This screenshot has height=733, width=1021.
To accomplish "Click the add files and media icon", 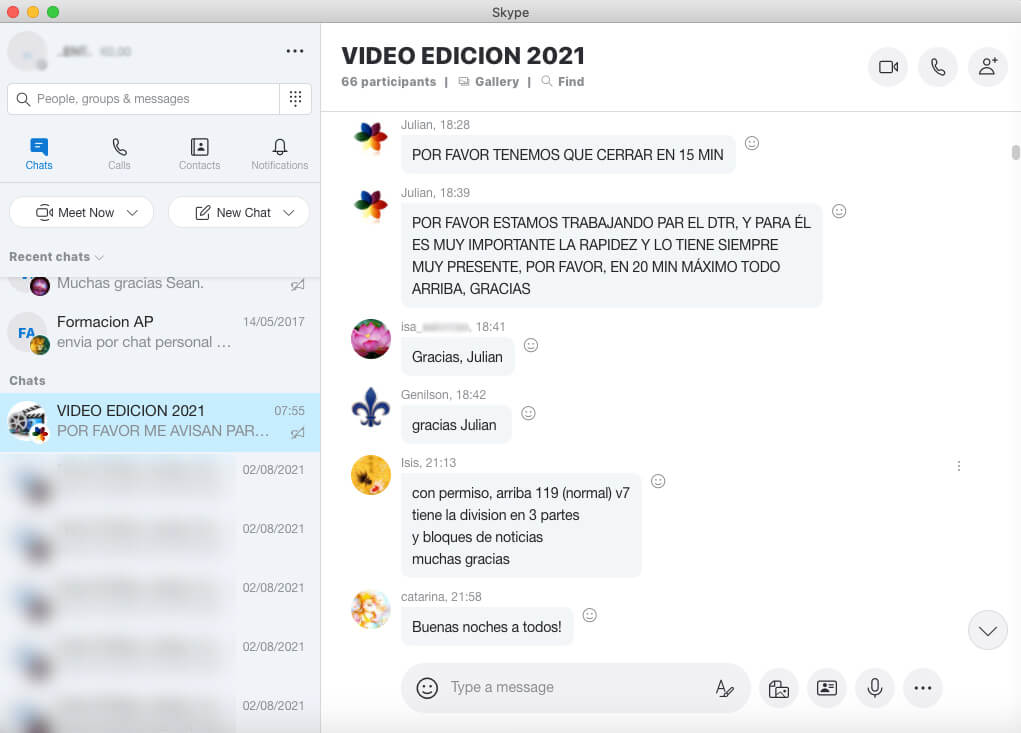I will pos(779,688).
